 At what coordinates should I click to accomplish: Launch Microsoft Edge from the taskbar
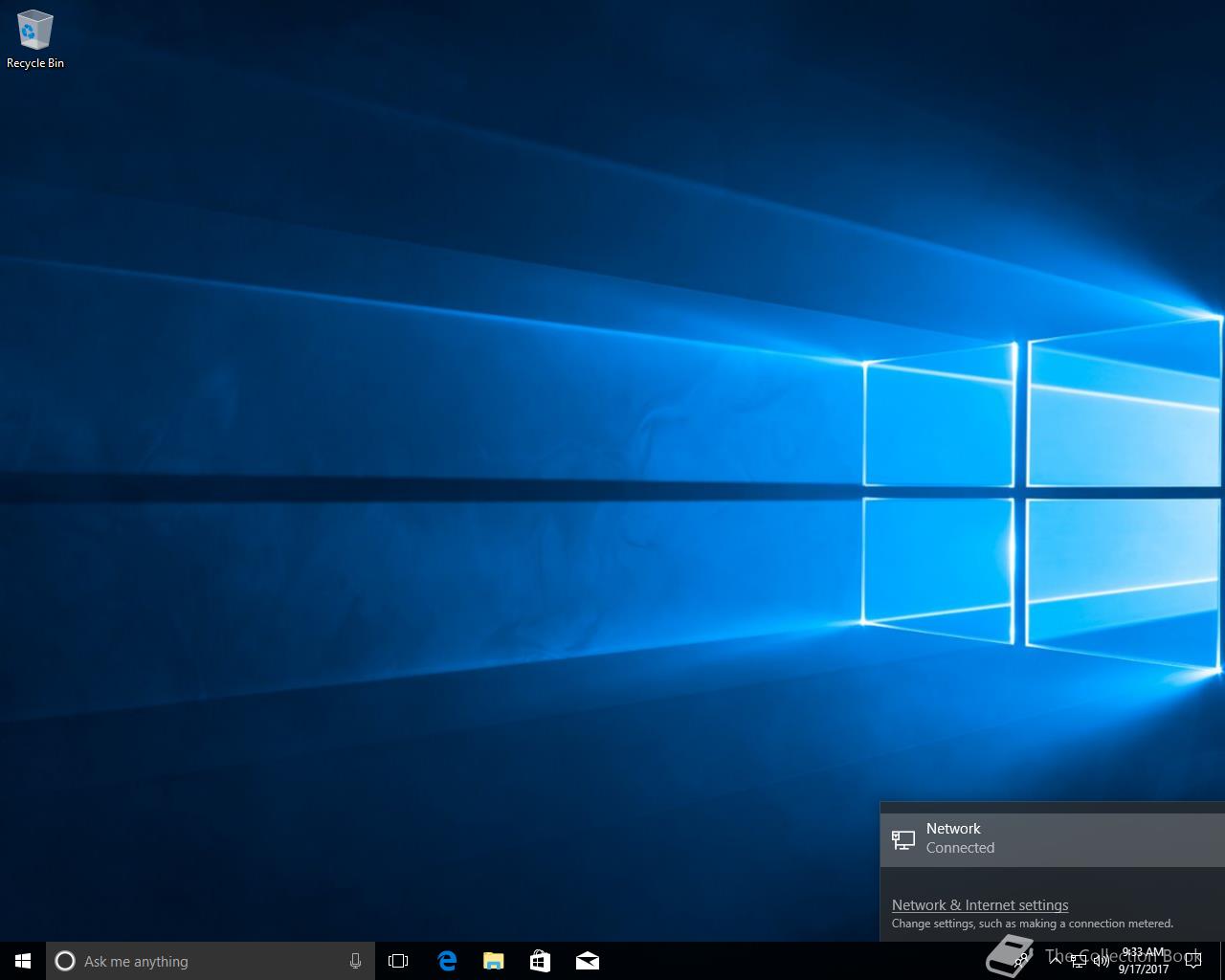point(446,961)
